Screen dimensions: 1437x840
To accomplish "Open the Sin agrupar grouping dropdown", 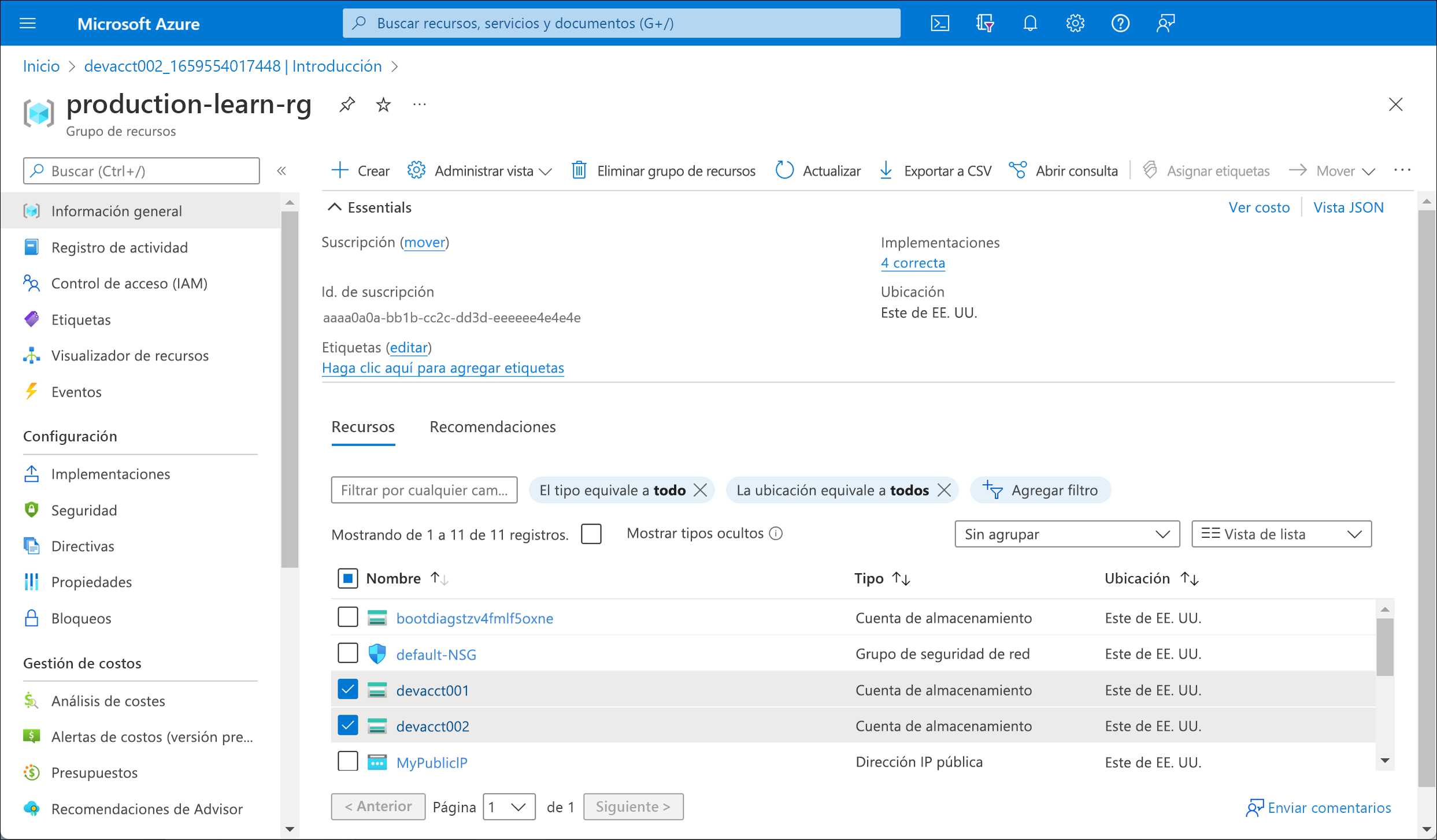I will [1067, 534].
